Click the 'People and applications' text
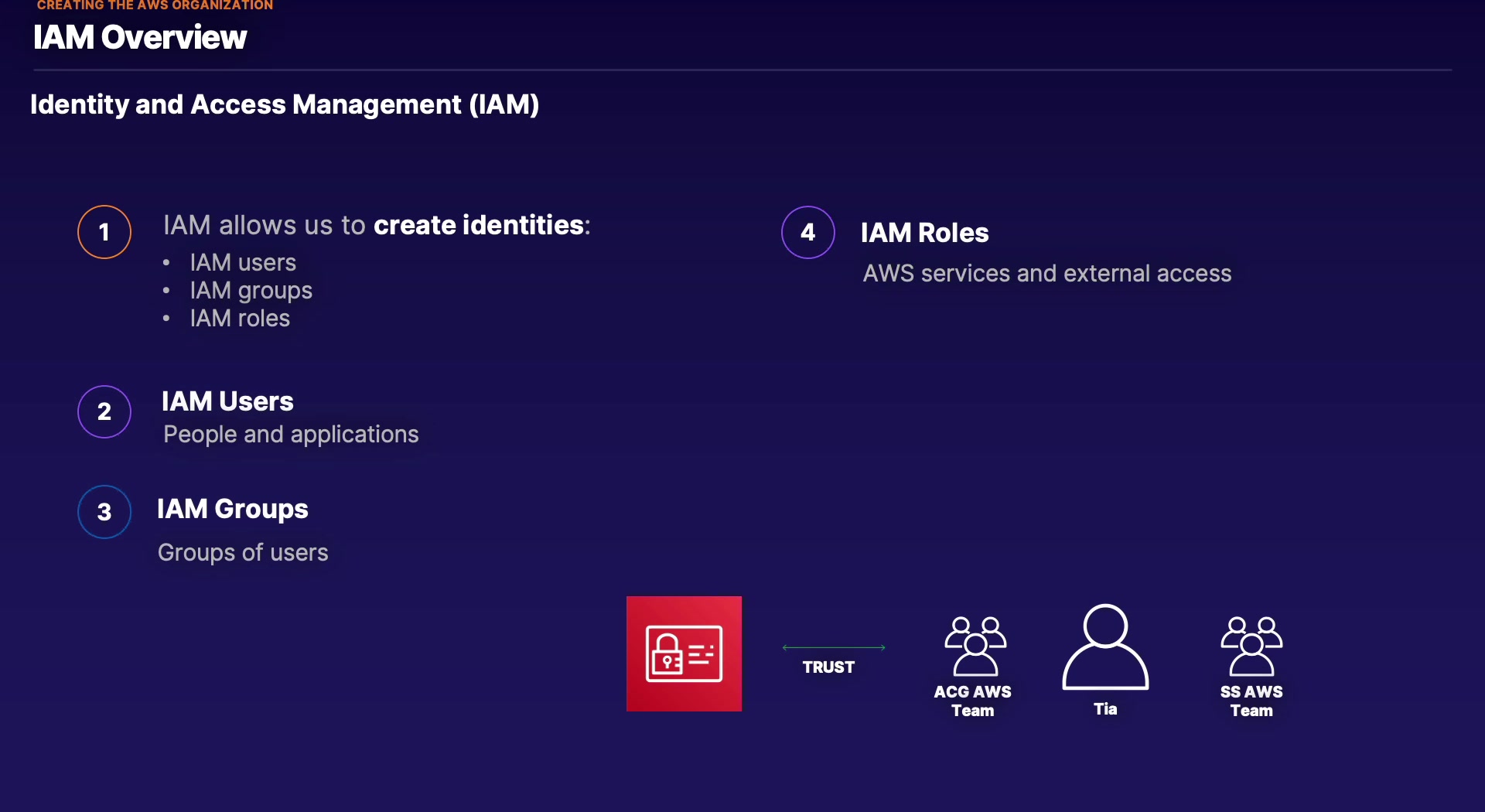Image resolution: width=1485 pixels, height=812 pixels. point(291,435)
